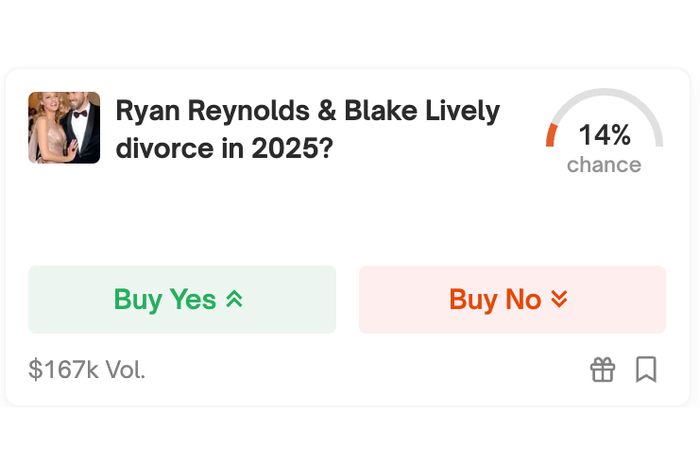
Task: Click the double up chevron beside Buy Yes
Action: [234, 299]
